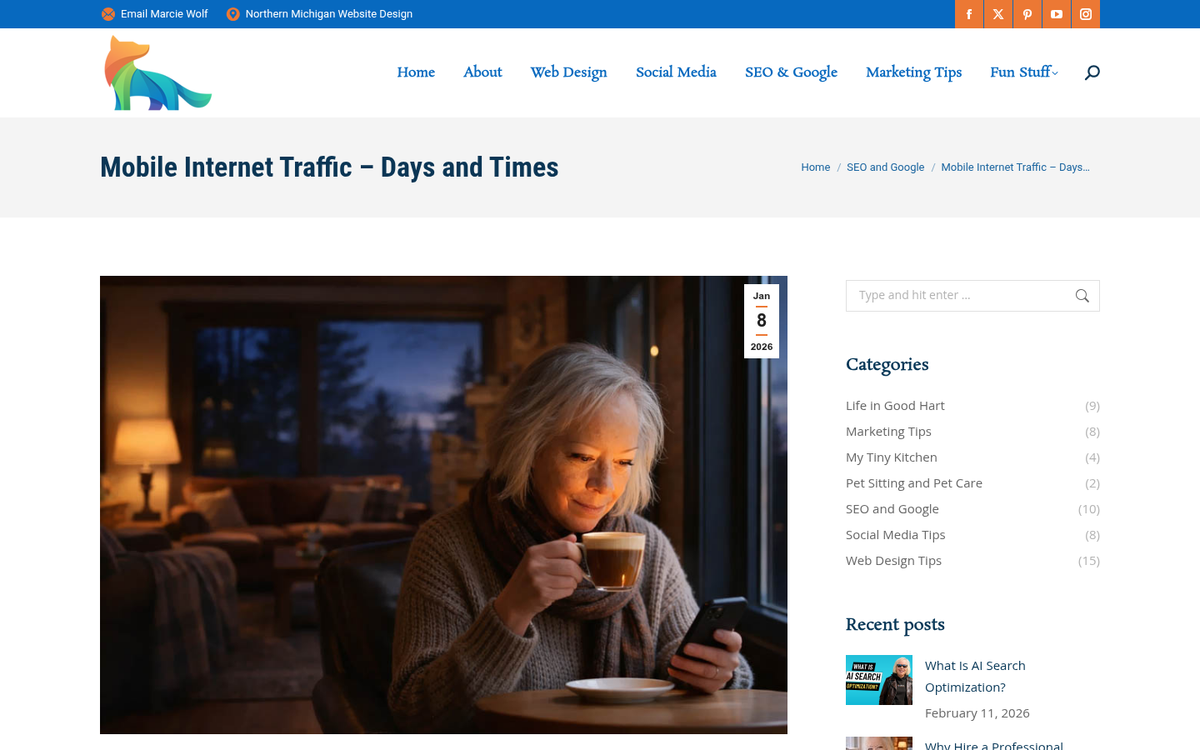Screen dimensions: 1200x750
Task: Expand the Fun Stuff dropdown menu
Action: coord(1023,72)
